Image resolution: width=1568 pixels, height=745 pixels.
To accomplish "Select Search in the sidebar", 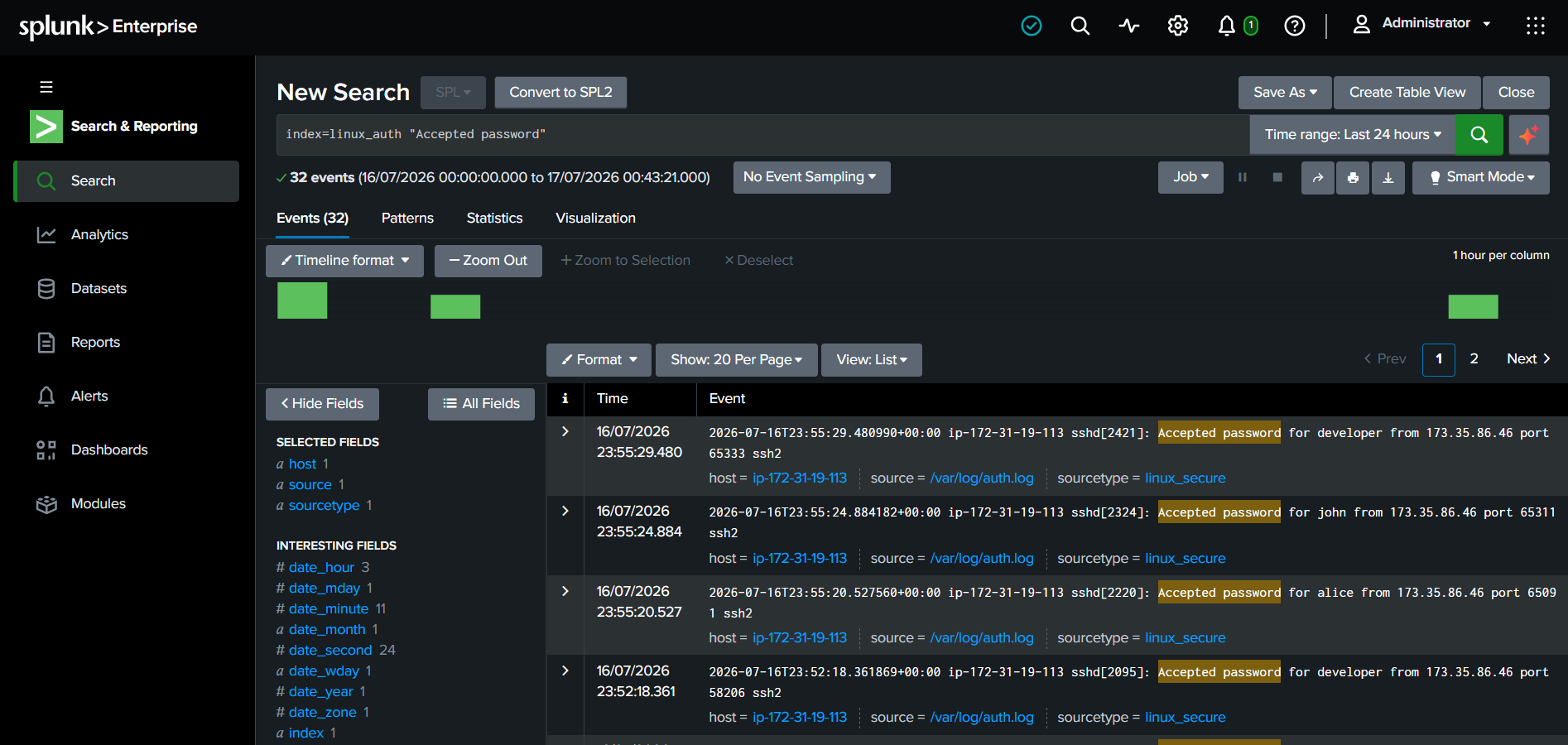I will coord(126,181).
